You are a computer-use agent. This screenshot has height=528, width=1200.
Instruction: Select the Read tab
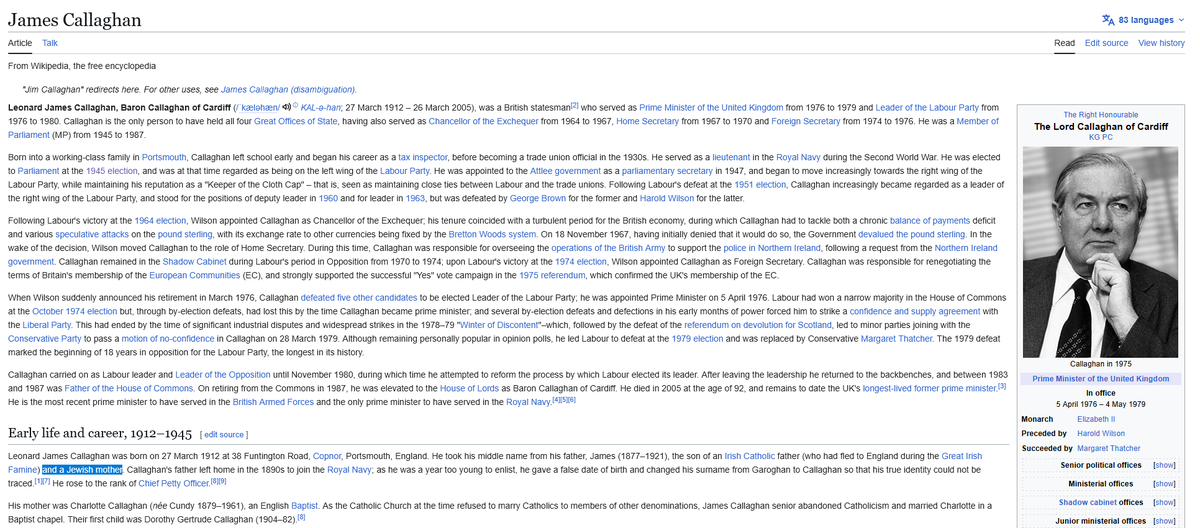coord(1064,43)
